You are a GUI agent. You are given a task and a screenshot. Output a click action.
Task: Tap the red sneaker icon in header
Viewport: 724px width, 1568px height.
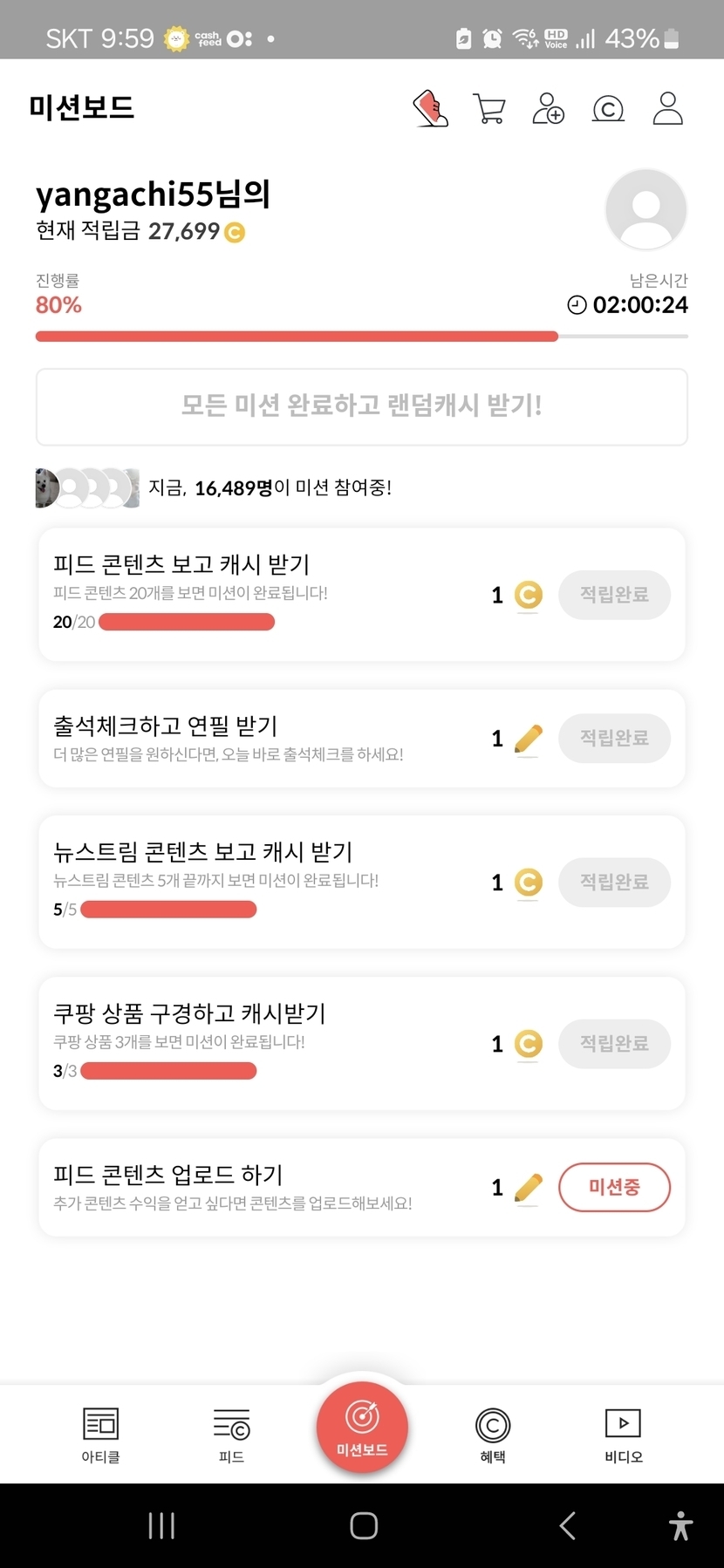tap(430, 109)
